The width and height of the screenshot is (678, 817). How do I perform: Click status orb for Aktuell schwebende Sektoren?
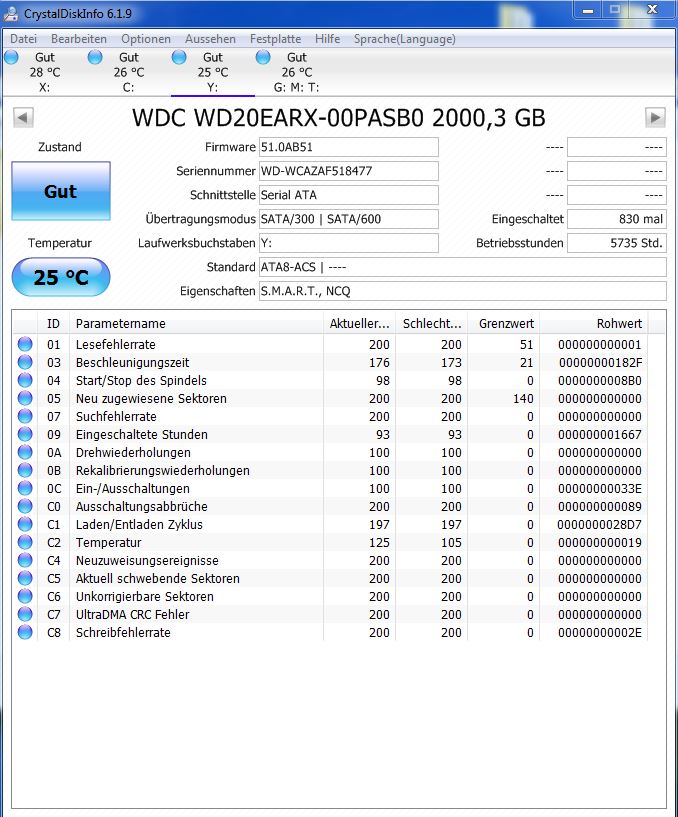[25, 578]
